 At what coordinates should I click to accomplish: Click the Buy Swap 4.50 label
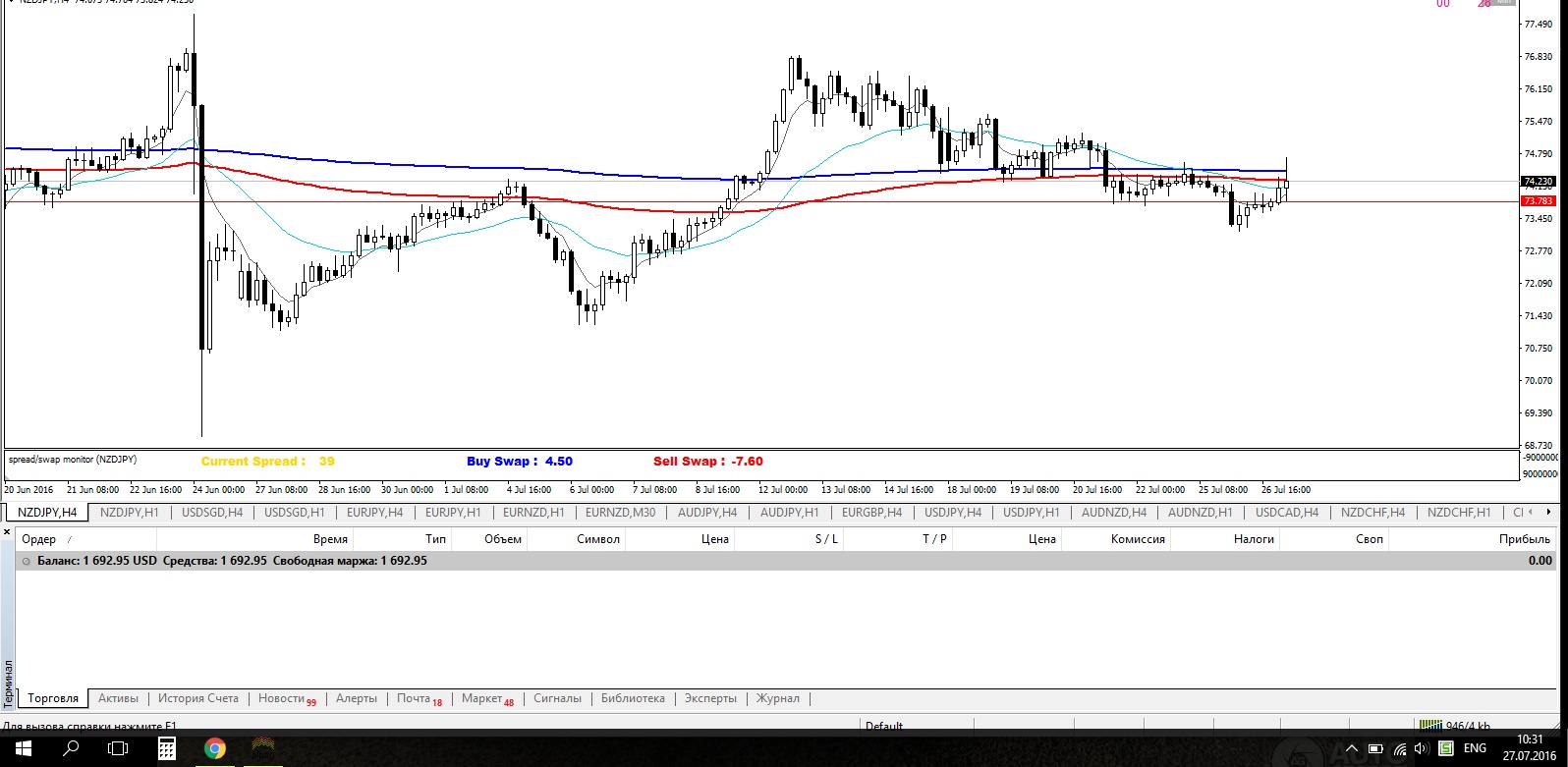coord(520,462)
